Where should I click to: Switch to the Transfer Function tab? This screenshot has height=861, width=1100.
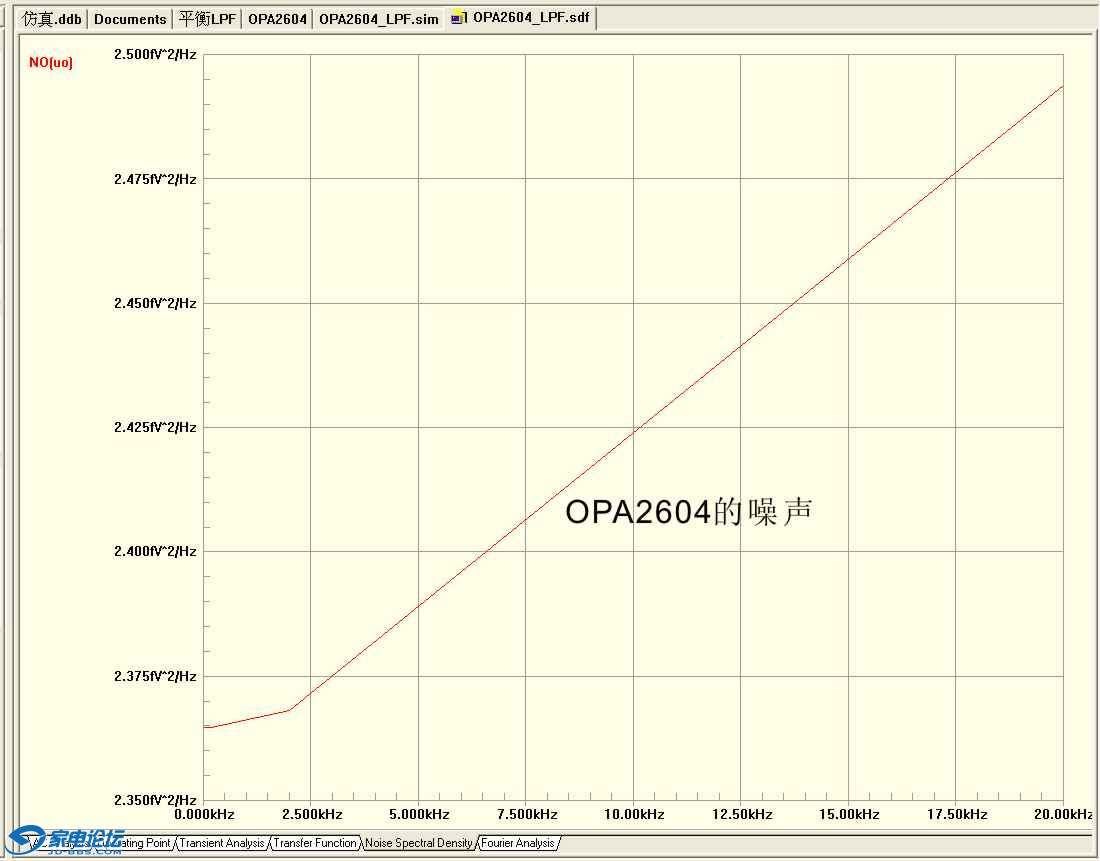pyautogui.click(x=314, y=843)
